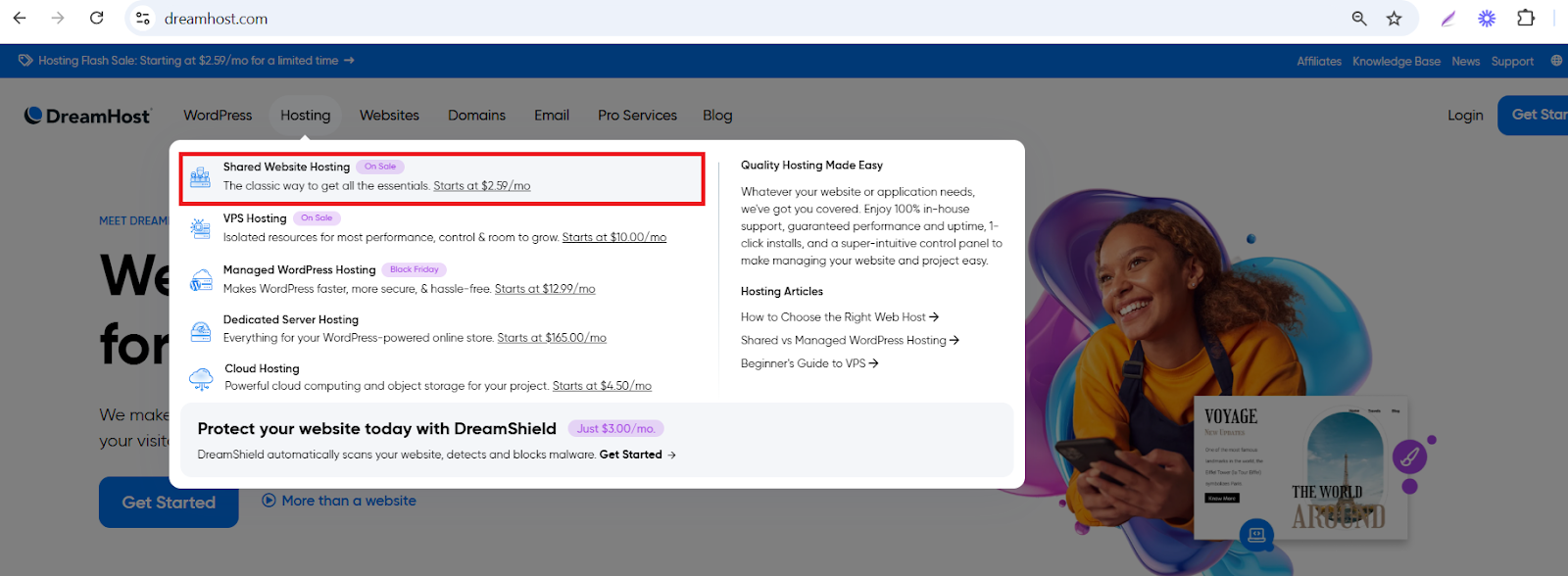Click the blue snowflake extension icon
The image size is (1568, 576).
(1487, 18)
